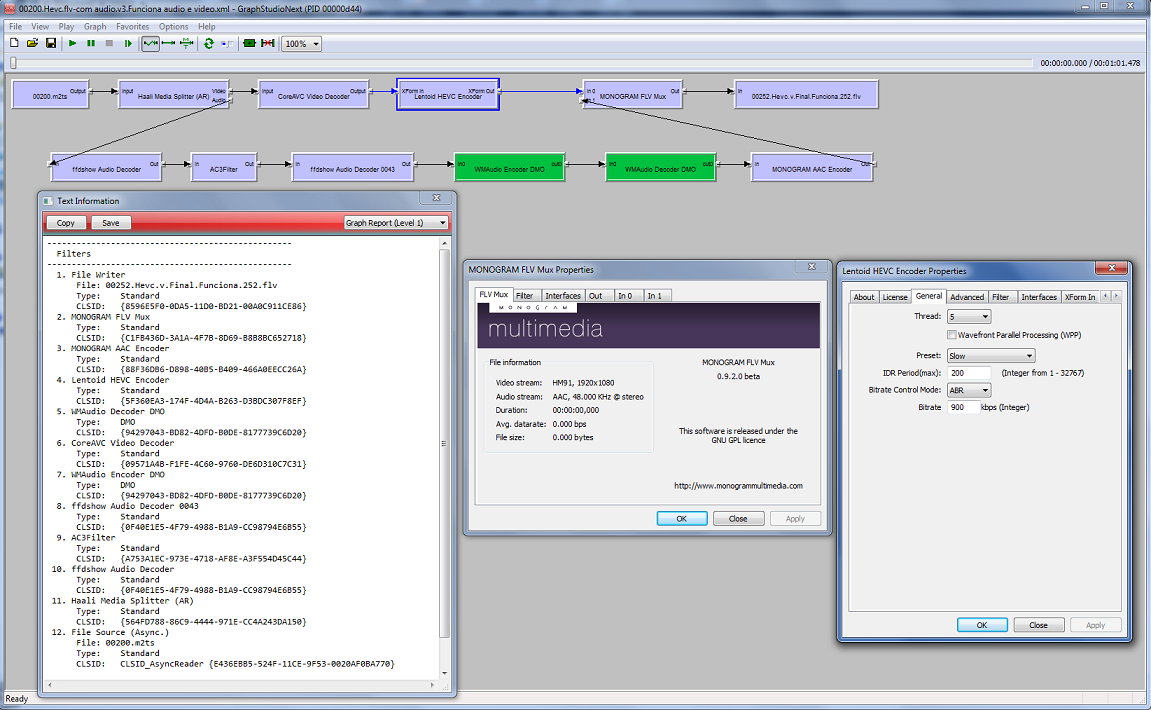Click the IDR Period(max) input field
The image size is (1151, 710).
pos(969,373)
